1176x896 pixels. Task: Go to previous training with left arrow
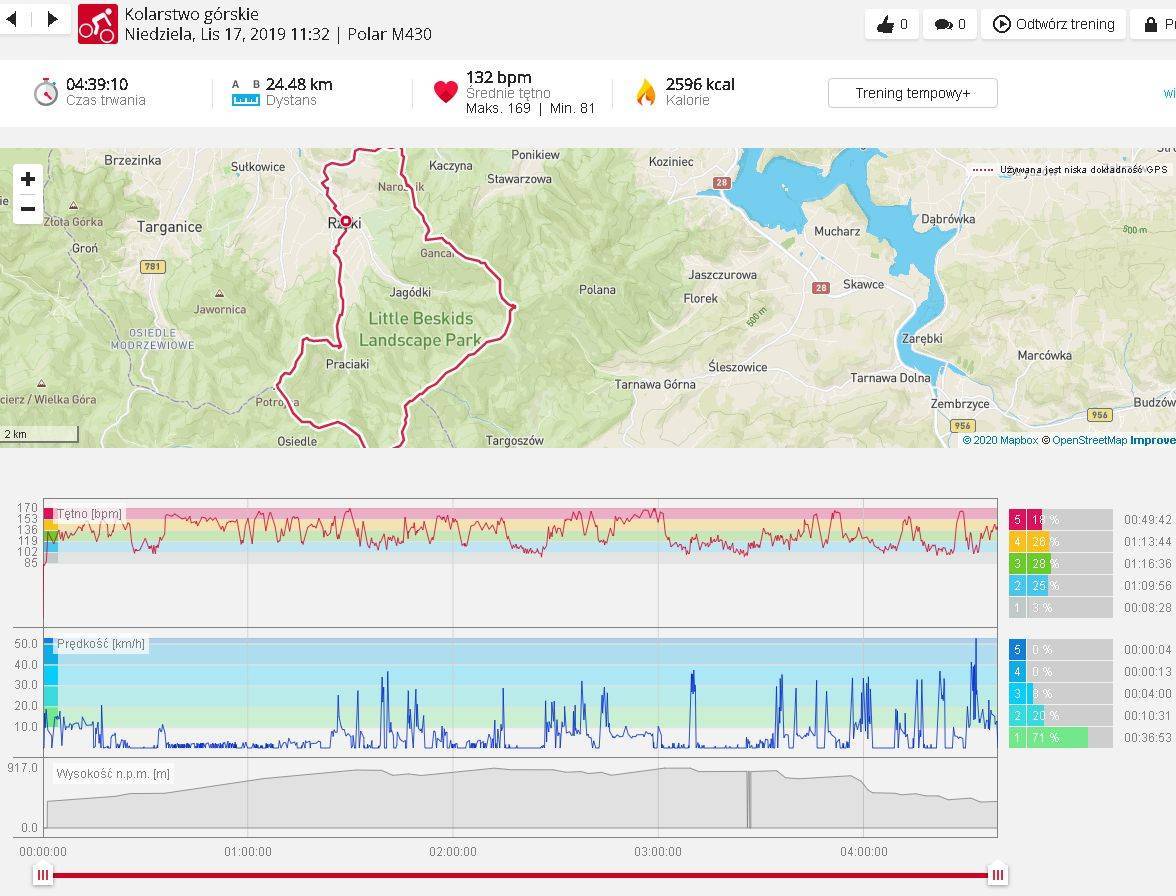(12, 19)
